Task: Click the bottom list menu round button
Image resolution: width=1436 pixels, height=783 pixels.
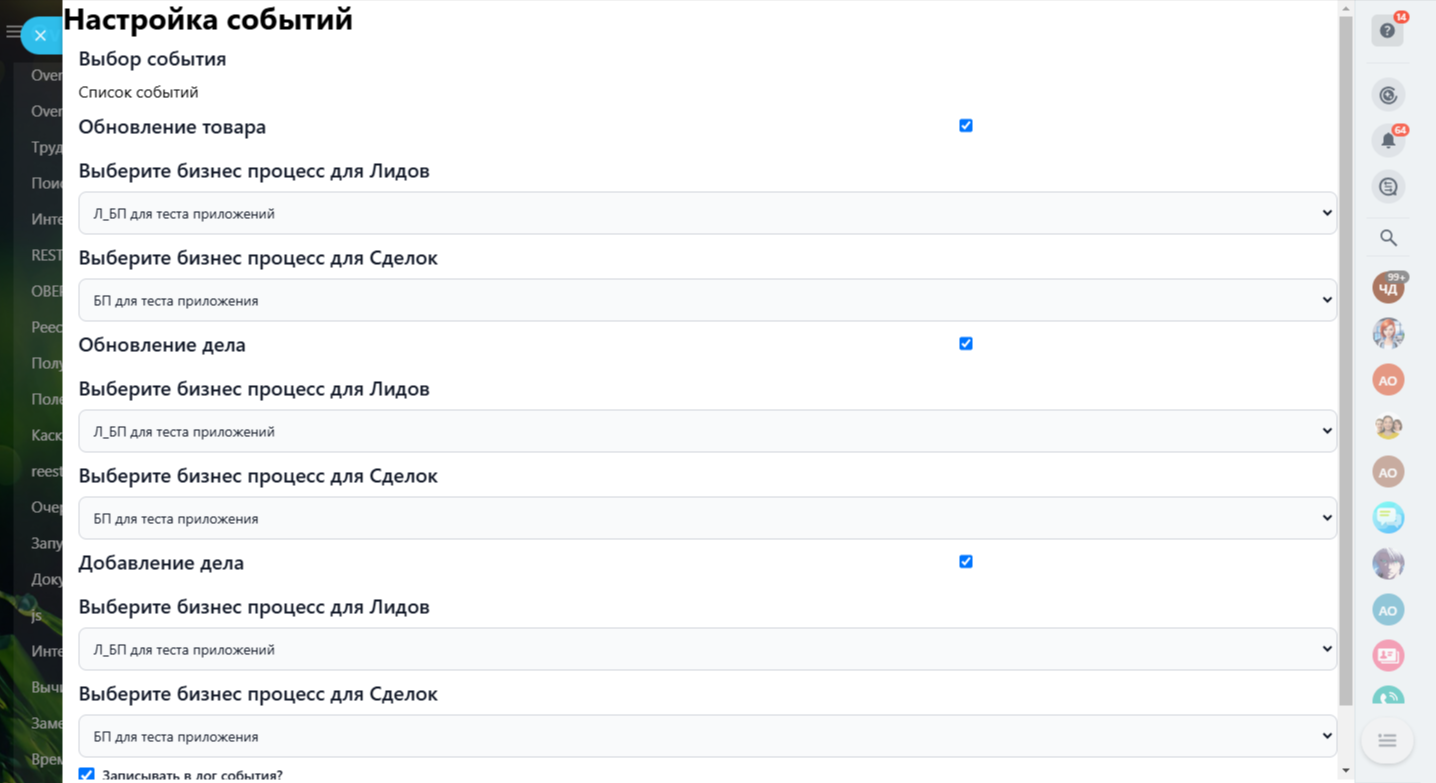Action: 1387,741
